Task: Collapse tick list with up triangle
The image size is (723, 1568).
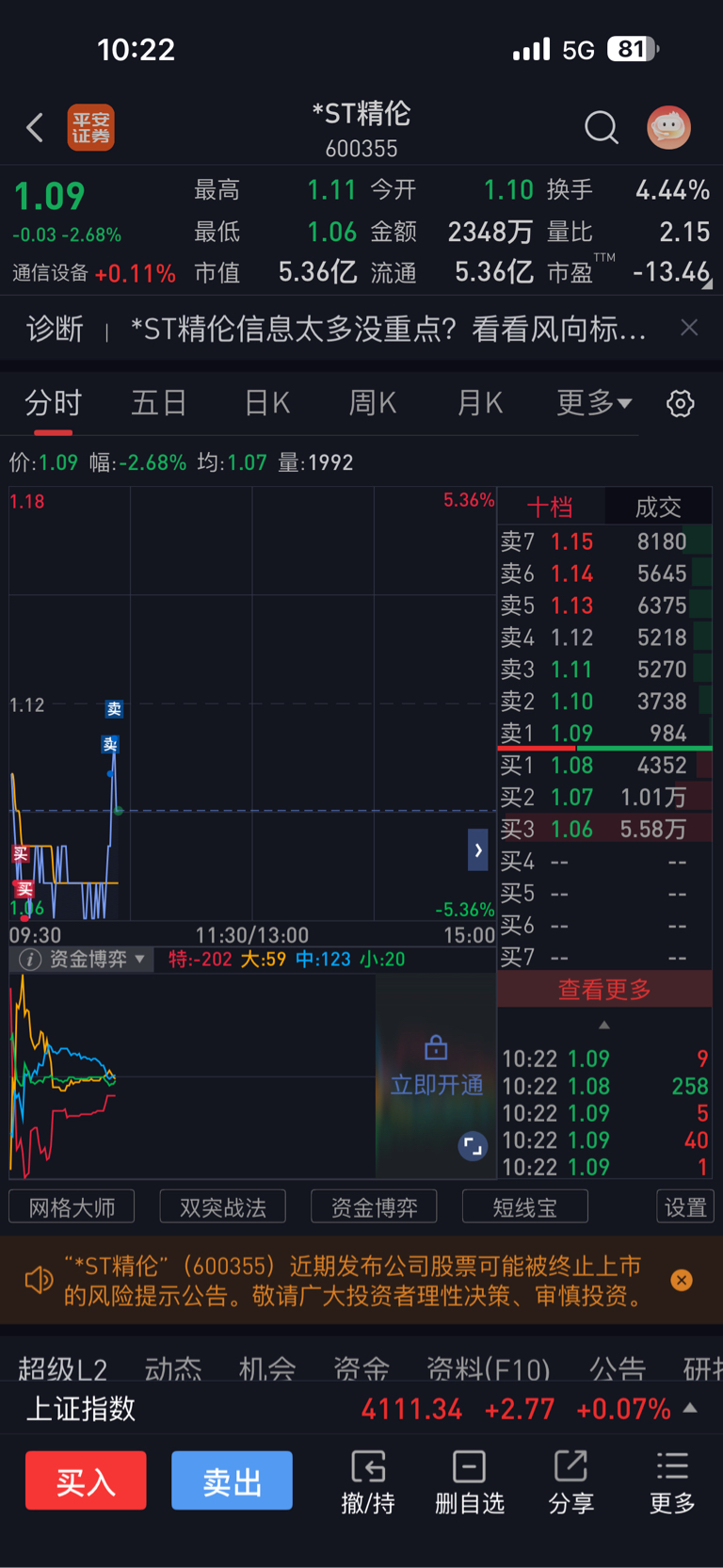Action: pos(604,1025)
